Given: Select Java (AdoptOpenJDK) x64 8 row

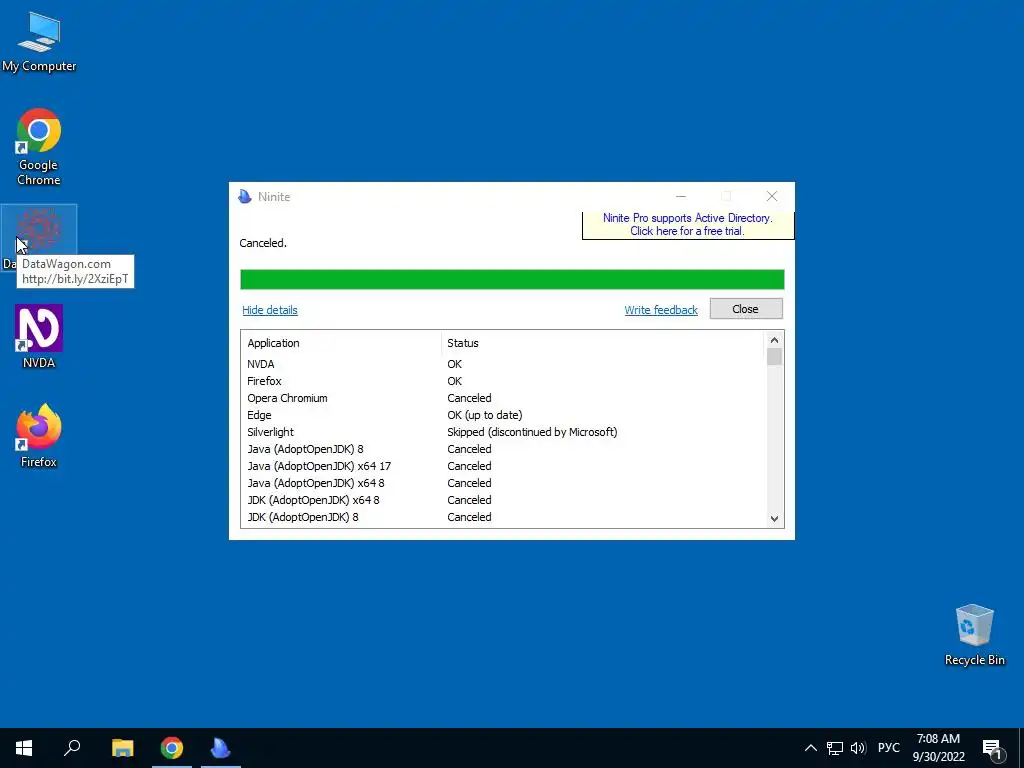Looking at the screenshot, I should [503, 483].
